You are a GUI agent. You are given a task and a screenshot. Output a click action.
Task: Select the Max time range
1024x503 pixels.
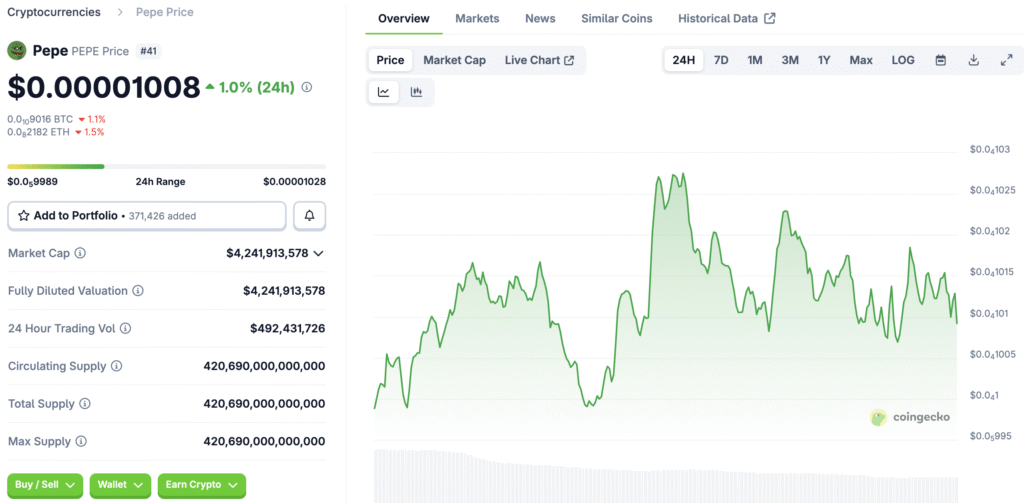861,60
